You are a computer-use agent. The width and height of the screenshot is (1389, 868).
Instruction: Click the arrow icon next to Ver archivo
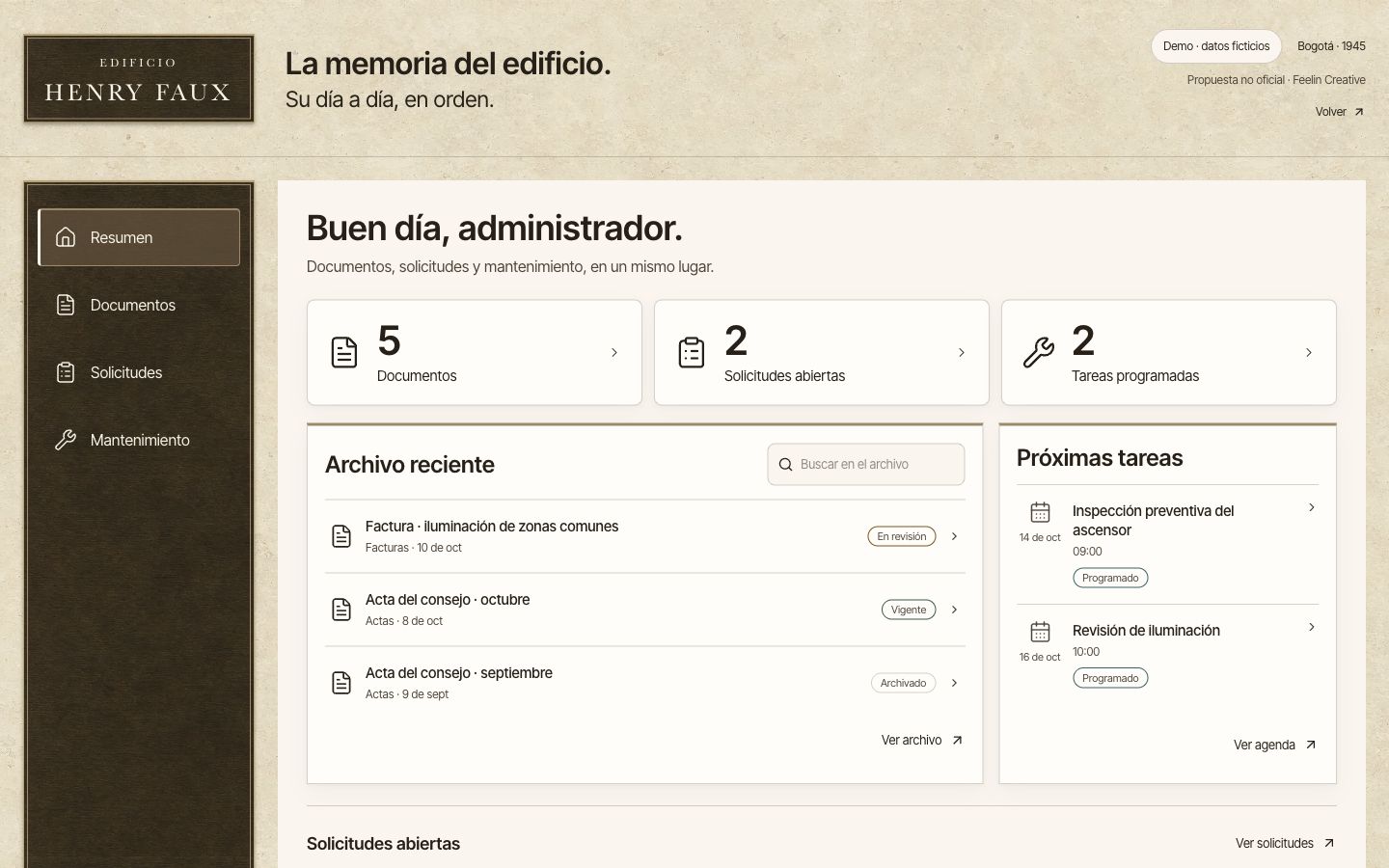click(x=957, y=741)
